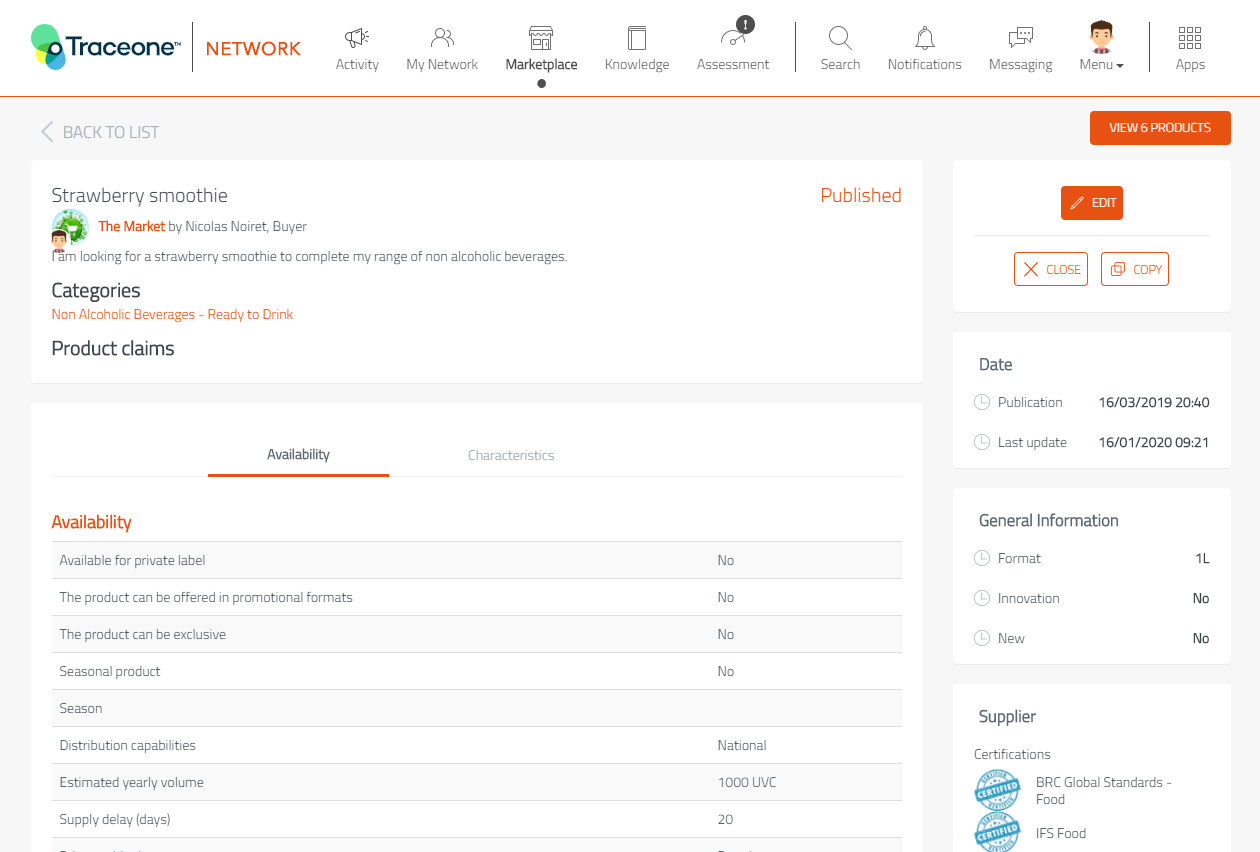Check Notifications bell

(x=924, y=47)
